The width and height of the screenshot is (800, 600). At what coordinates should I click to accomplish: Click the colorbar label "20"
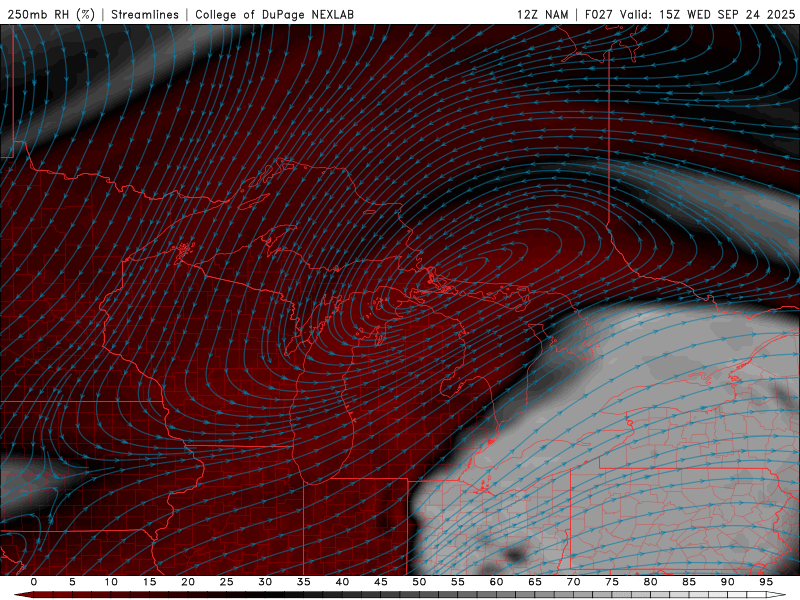click(188, 582)
